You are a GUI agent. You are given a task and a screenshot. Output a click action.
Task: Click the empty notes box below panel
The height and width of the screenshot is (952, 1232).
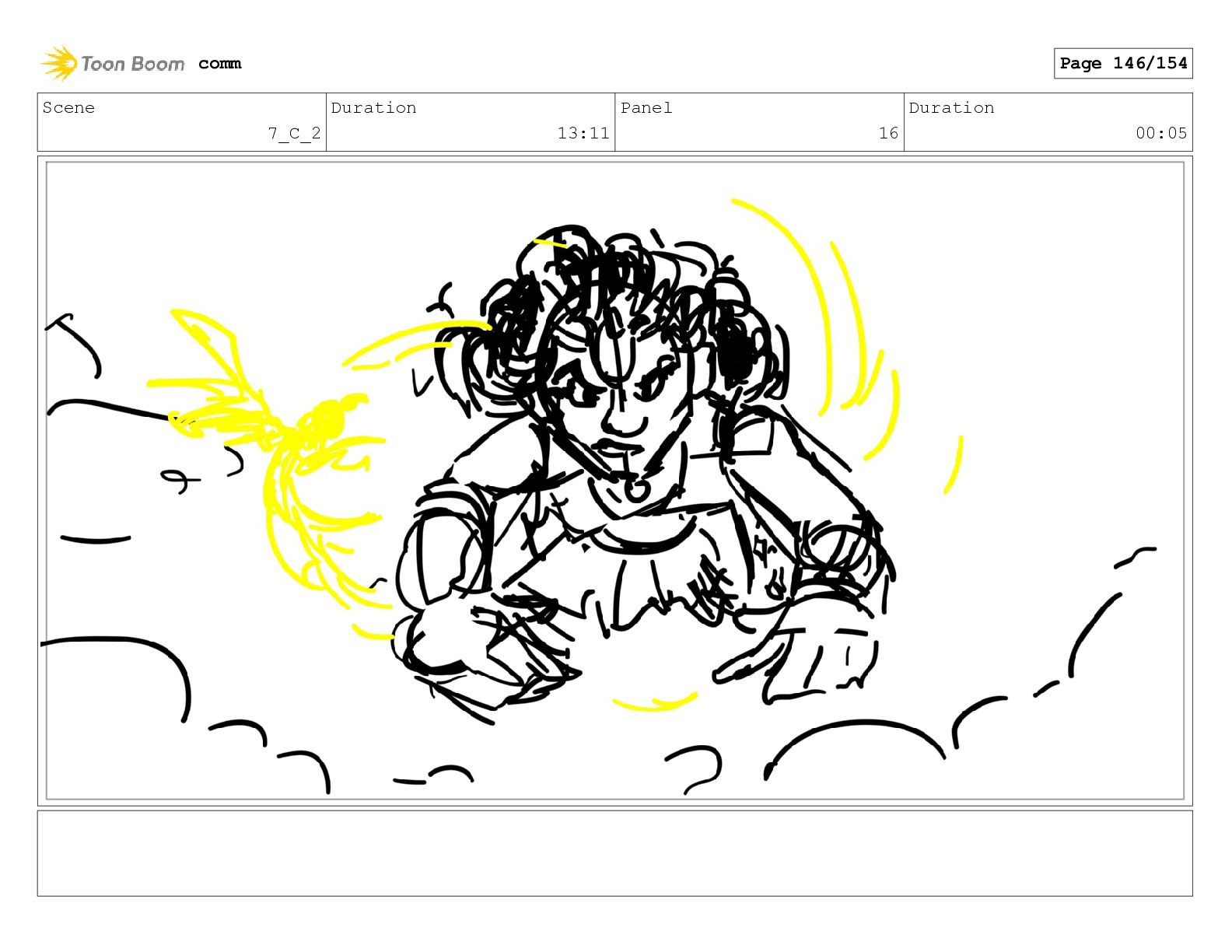[615, 853]
